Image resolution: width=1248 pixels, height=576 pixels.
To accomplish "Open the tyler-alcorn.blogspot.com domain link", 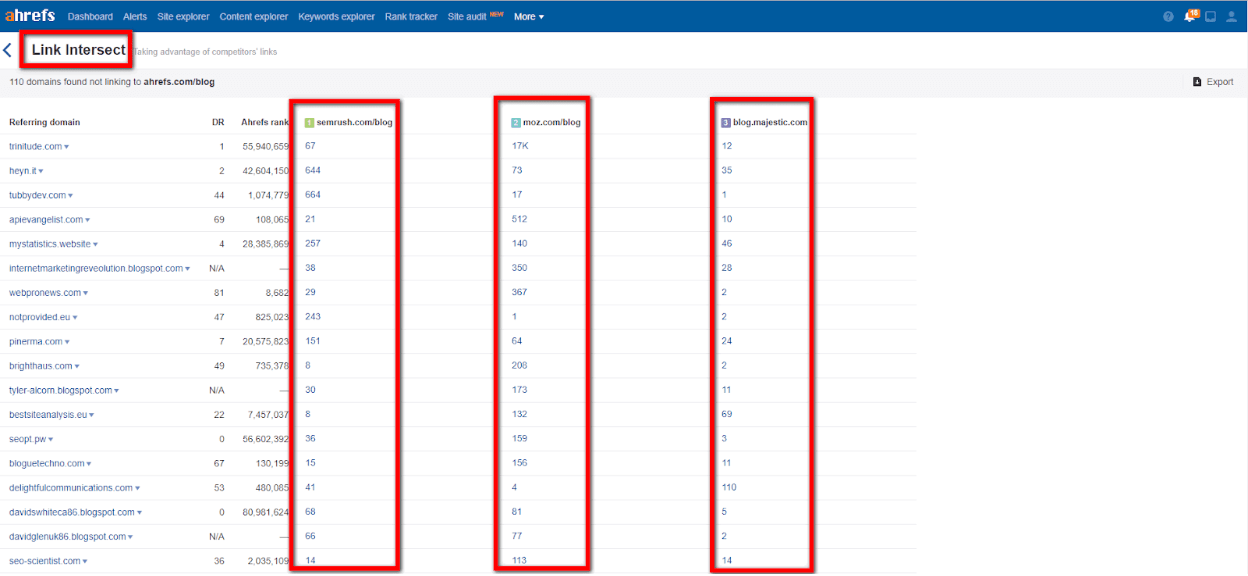I will coord(60,390).
